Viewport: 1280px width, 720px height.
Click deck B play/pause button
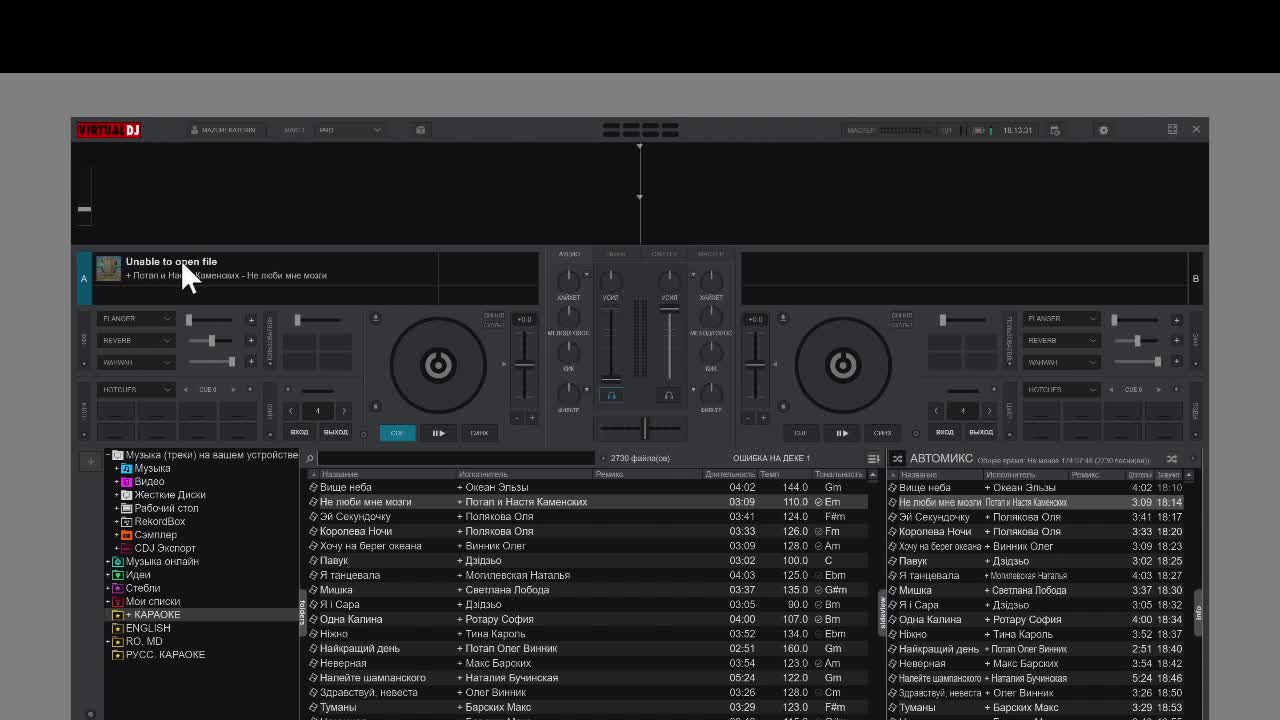coord(842,433)
